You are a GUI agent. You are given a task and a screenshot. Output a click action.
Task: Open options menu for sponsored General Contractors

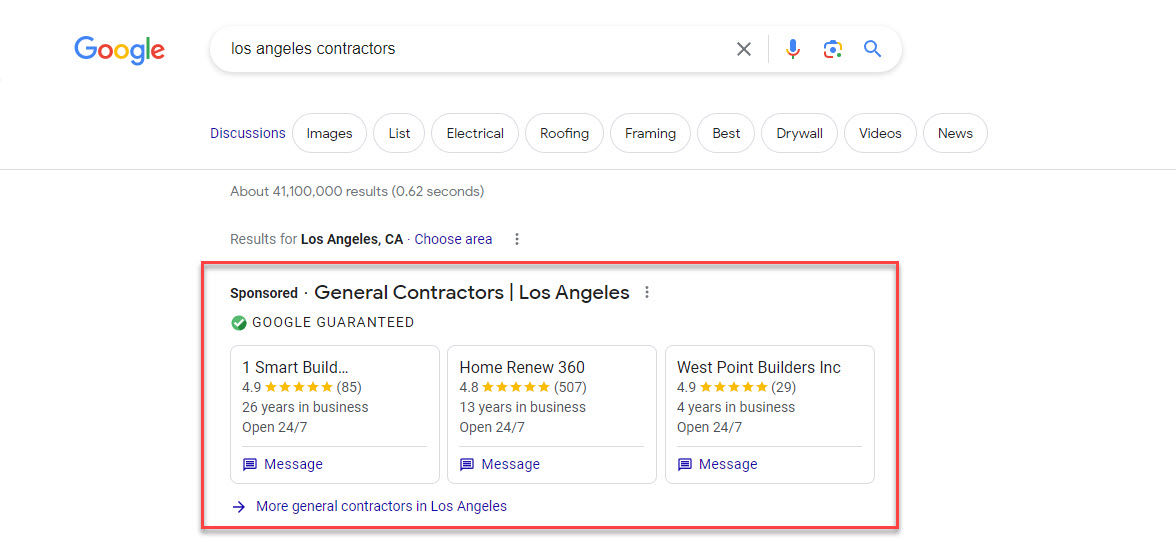click(x=647, y=293)
